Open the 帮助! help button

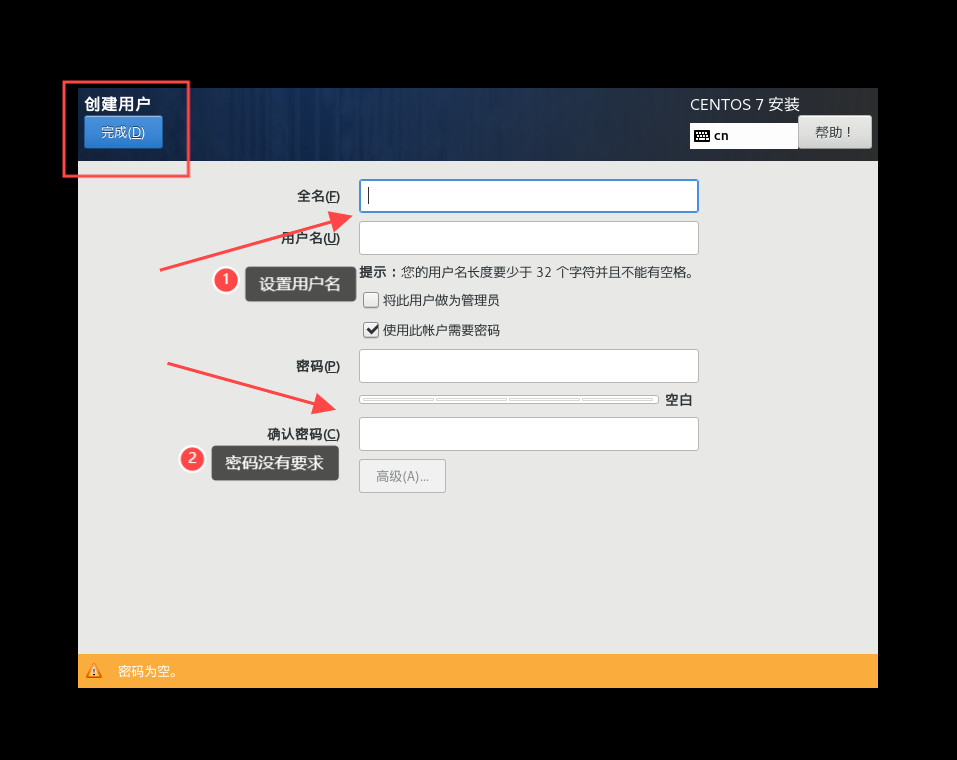834,132
